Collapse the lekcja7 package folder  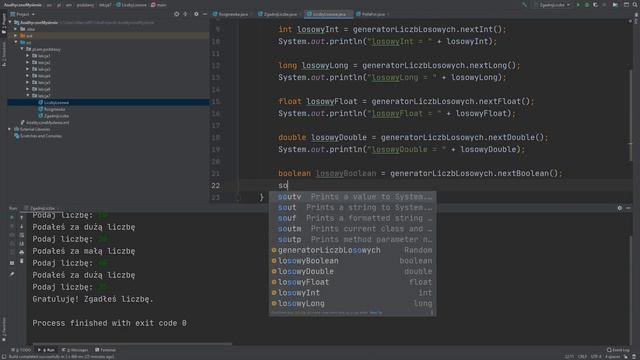tap(28, 96)
